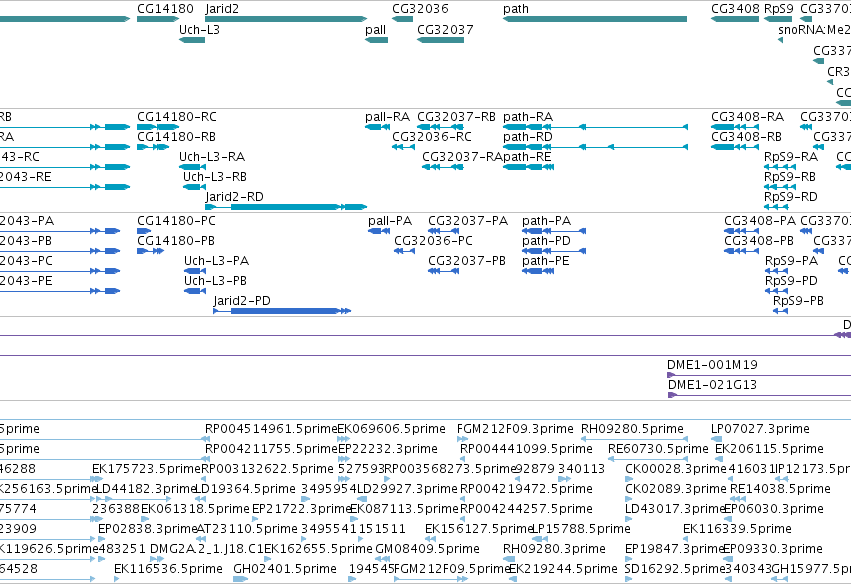Click transcript RpS9-RB

click(780, 187)
